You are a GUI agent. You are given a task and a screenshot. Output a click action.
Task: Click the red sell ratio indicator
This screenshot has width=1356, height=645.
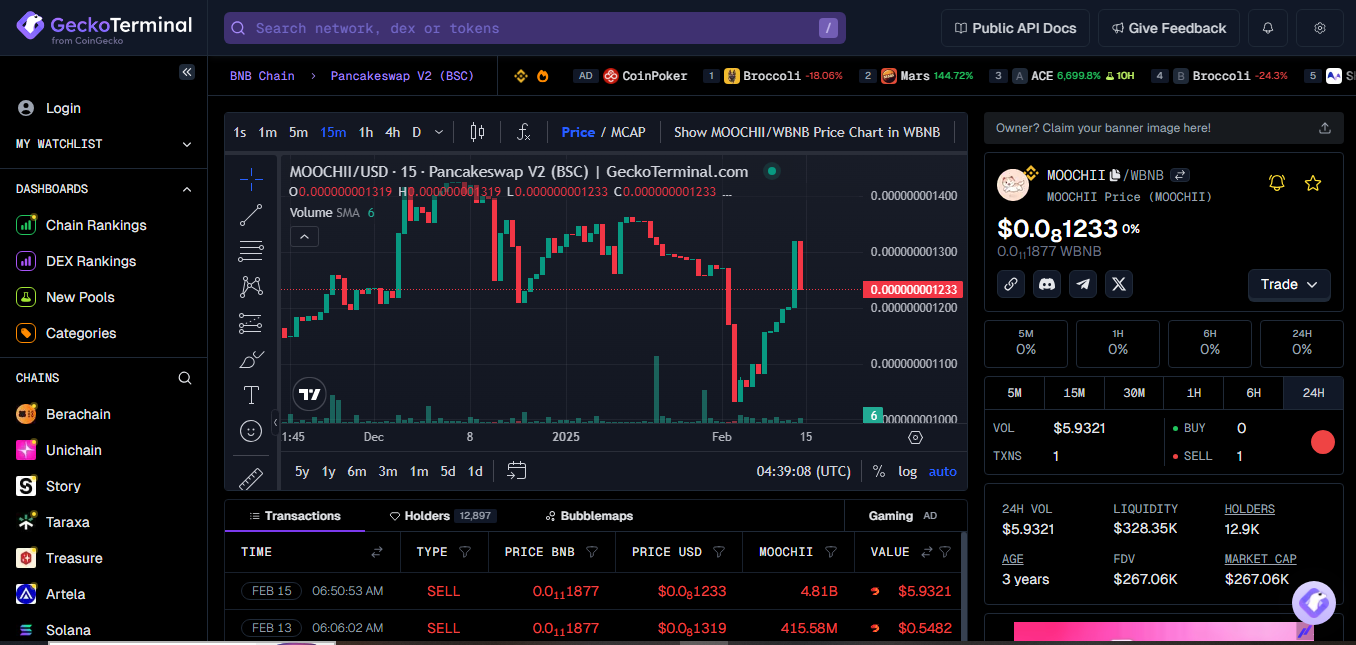point(1323,442)
